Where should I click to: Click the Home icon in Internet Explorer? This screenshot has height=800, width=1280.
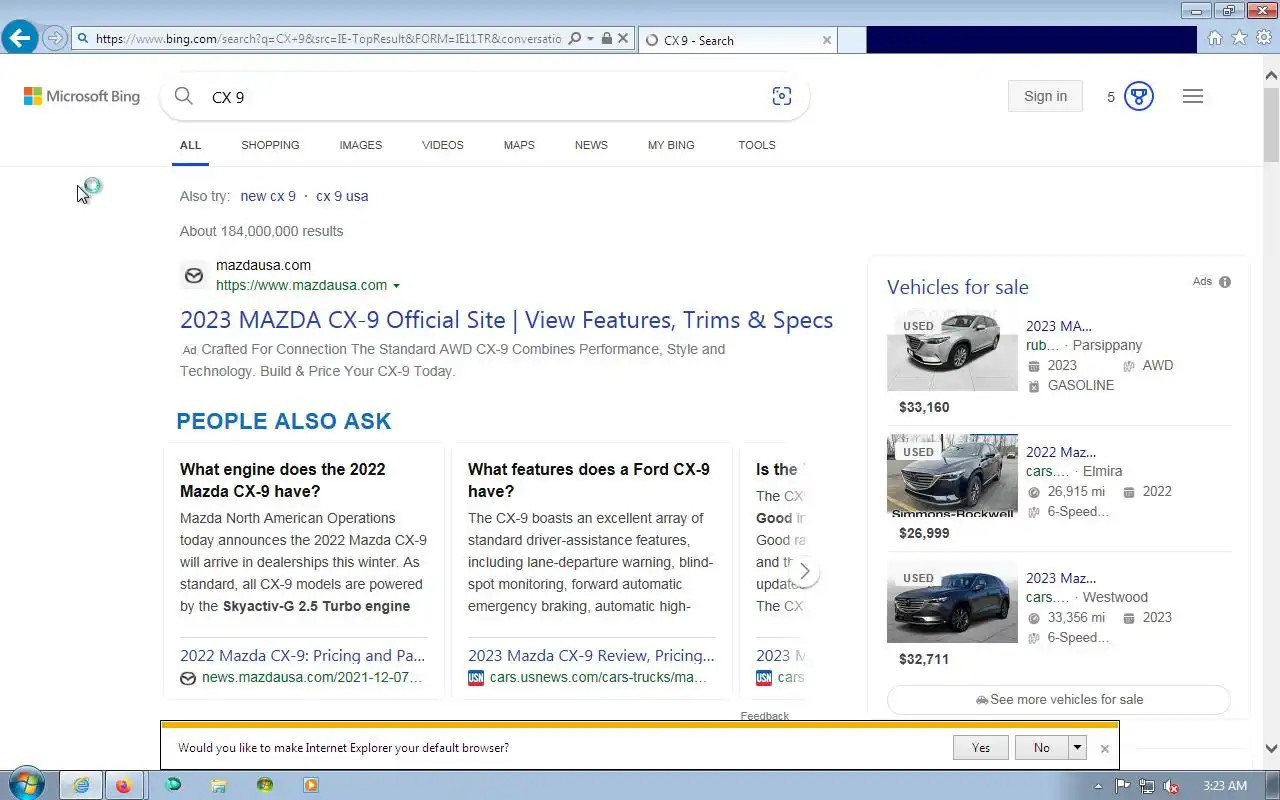click(x=1214, y=38)
